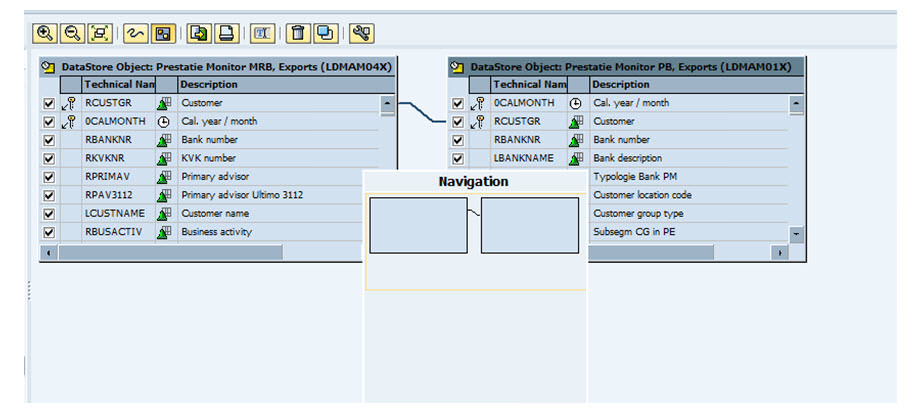
Task: Click horizontal scrollbar thumb in LDMAM04X table
Action: click(x=170, y=253)
